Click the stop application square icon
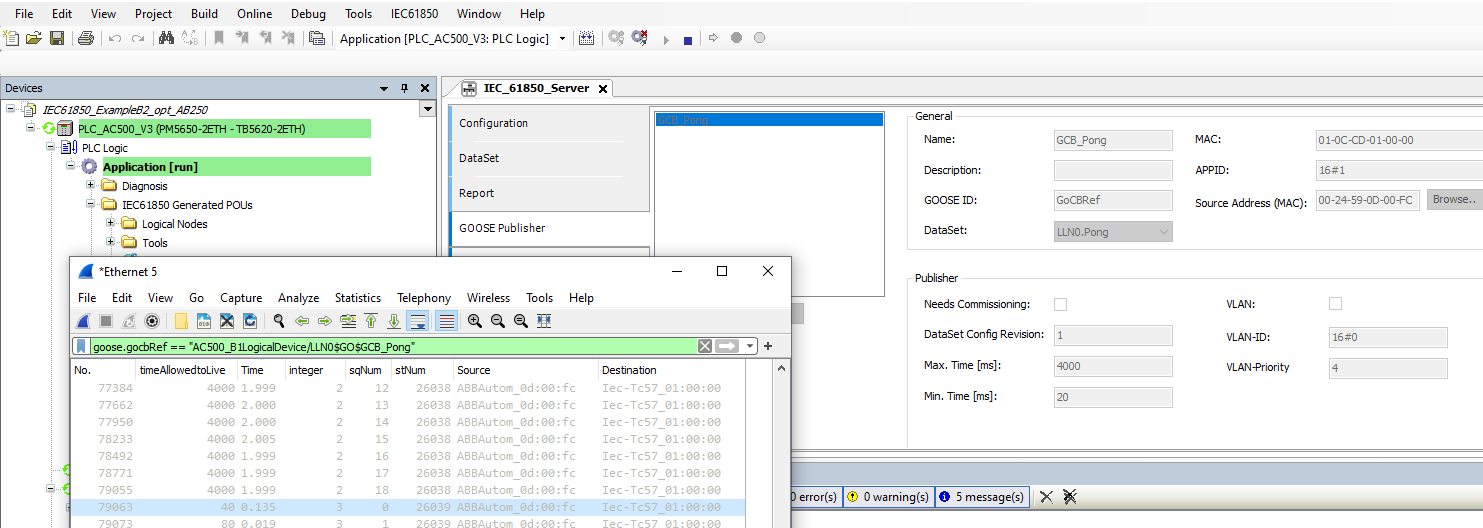The height and width of the screenshot is (528, 1483). 688,40
